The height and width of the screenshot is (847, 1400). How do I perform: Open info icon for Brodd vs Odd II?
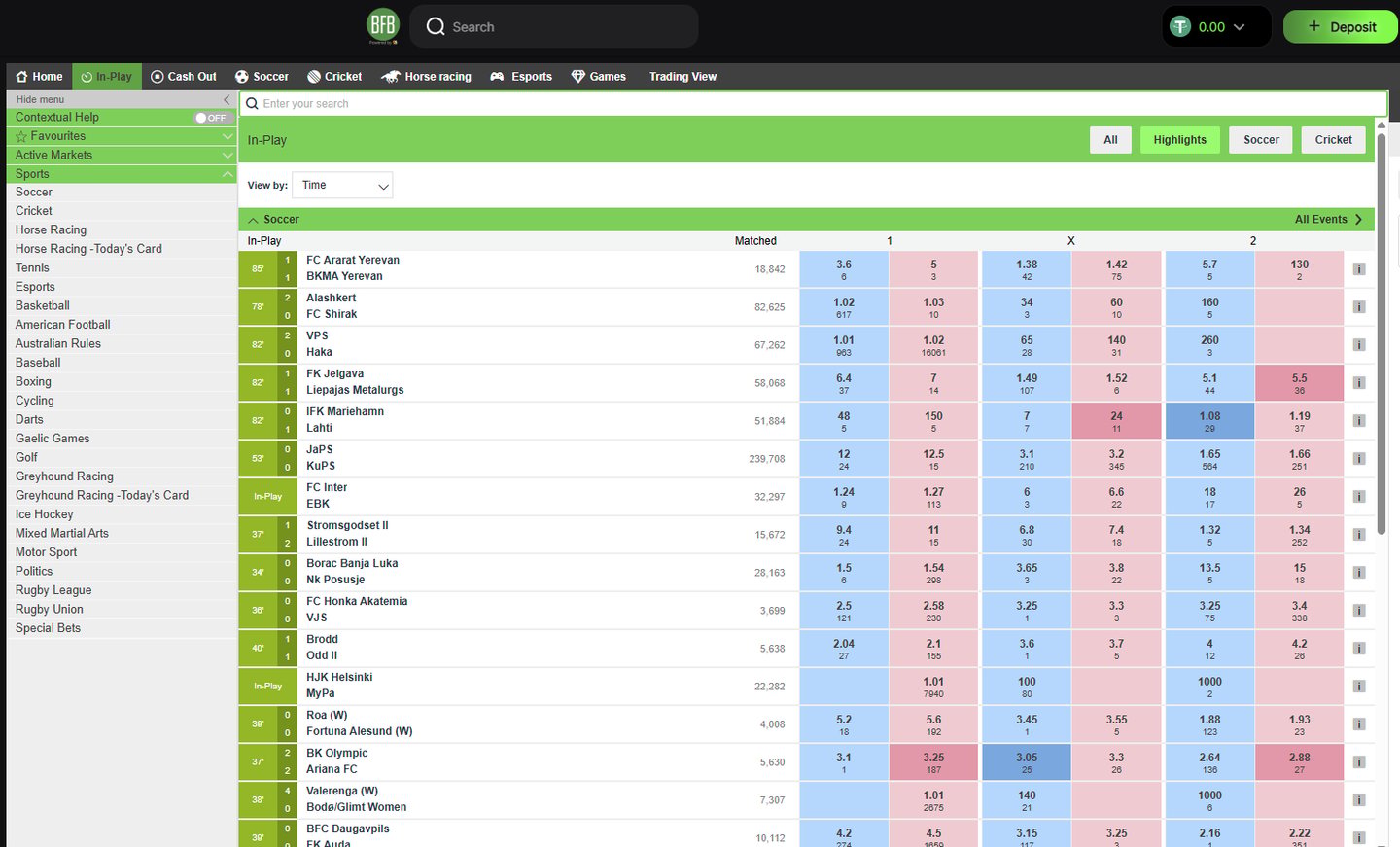click(x=1359, y=649)
